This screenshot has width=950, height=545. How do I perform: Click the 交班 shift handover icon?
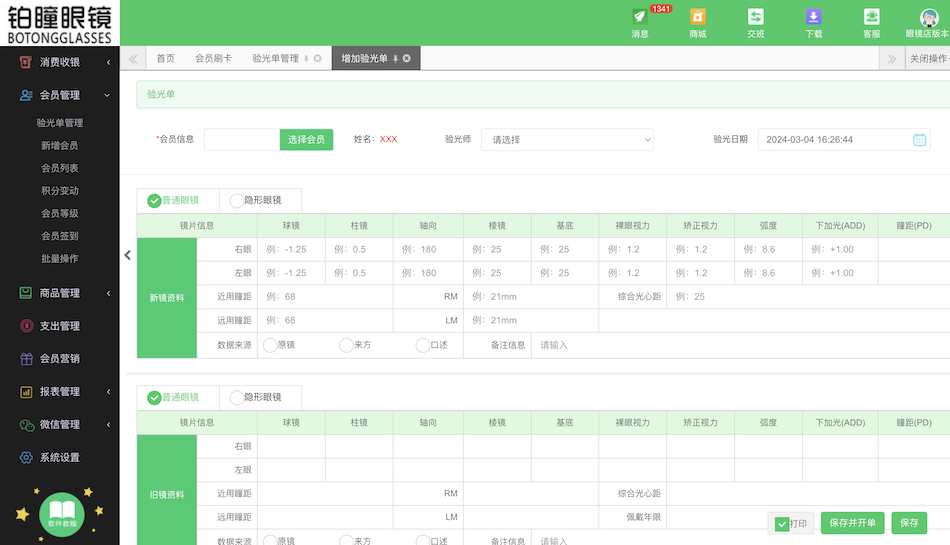pos(756,17)
